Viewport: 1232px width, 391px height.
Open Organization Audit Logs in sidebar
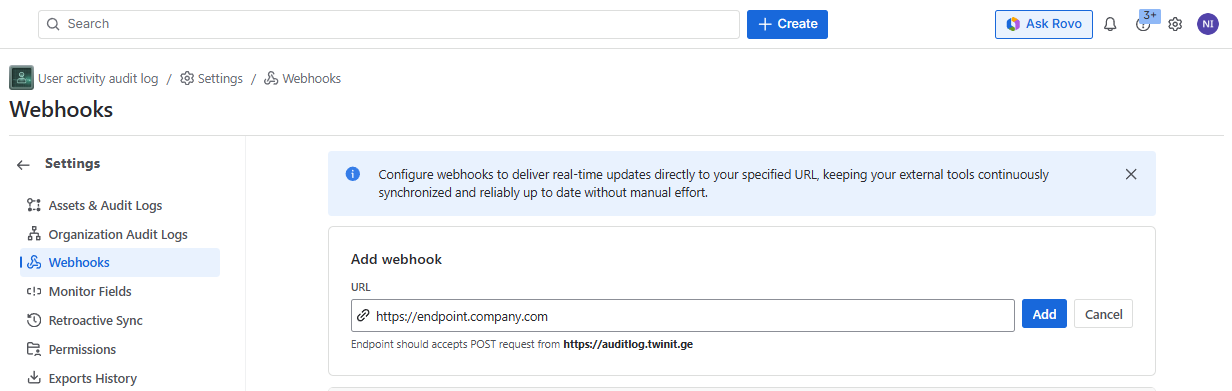[x=118, y=234]
